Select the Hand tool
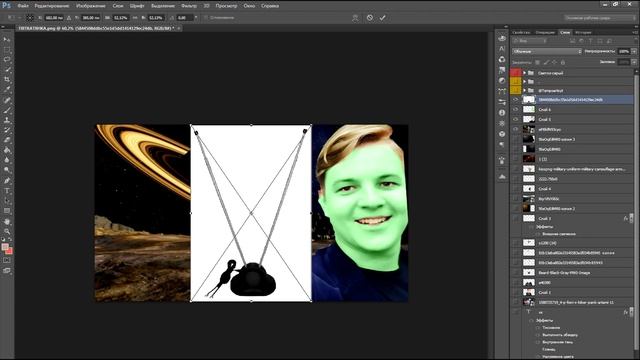 tap(7, 222)
